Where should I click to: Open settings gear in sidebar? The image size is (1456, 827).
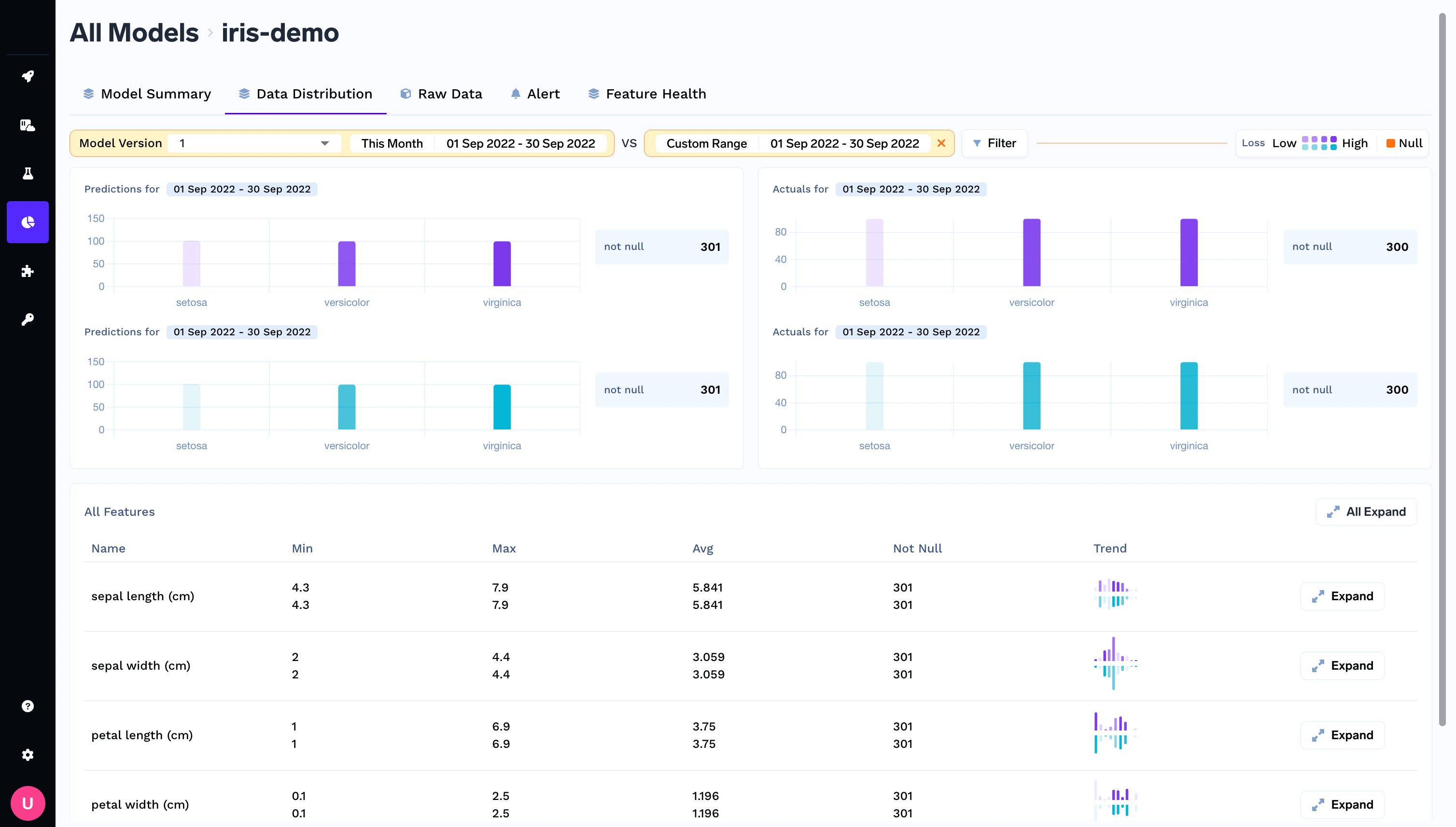pos(28,755)
